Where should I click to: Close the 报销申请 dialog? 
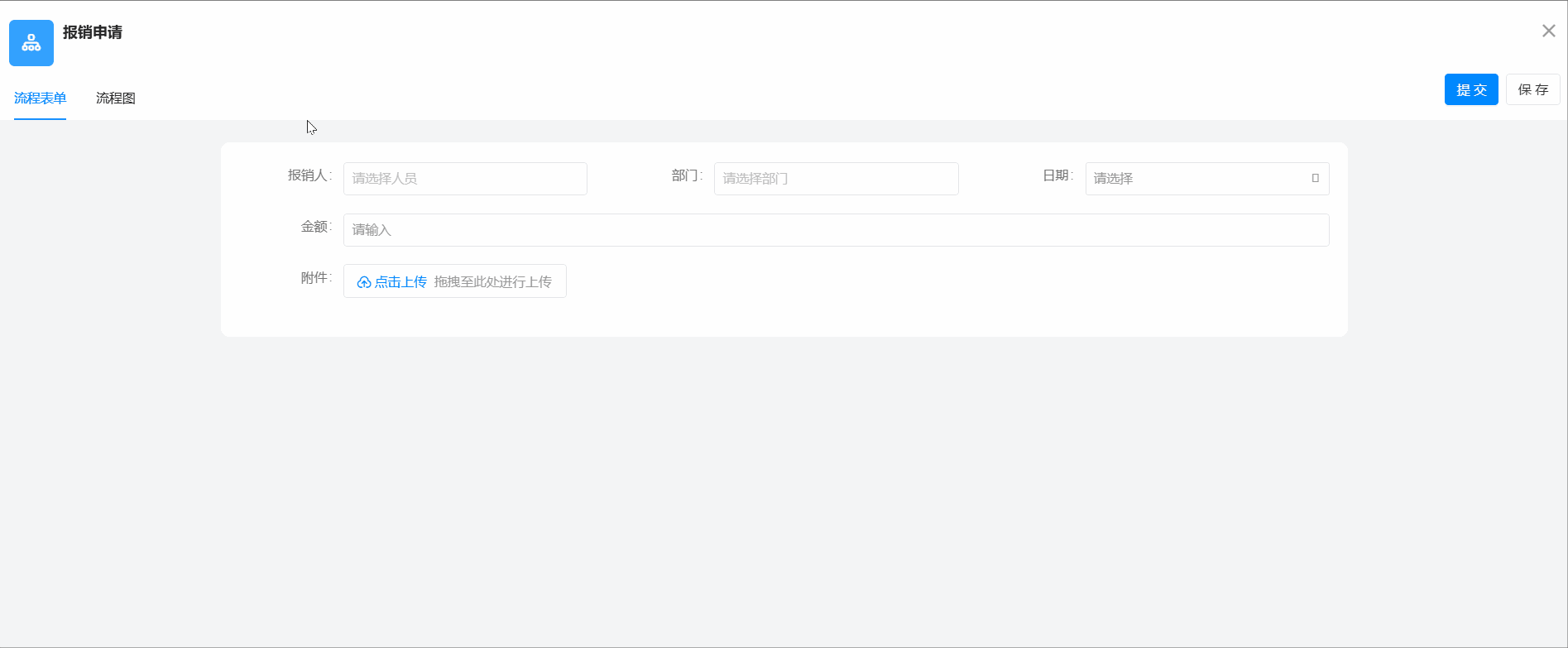1548,31
